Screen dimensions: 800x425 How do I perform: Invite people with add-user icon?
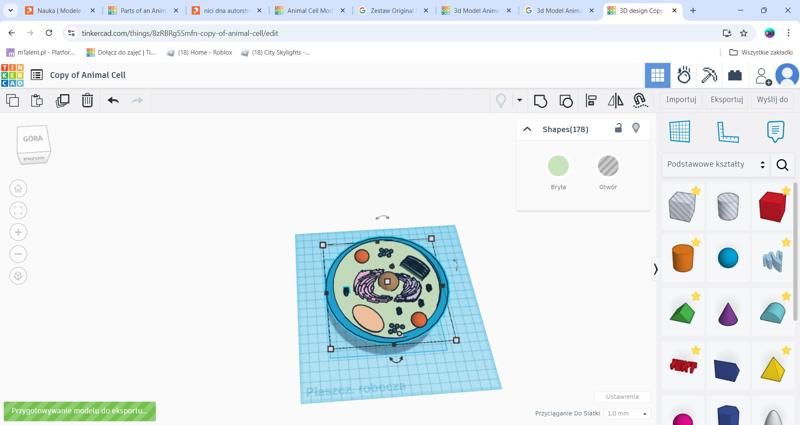pos(763,76)
